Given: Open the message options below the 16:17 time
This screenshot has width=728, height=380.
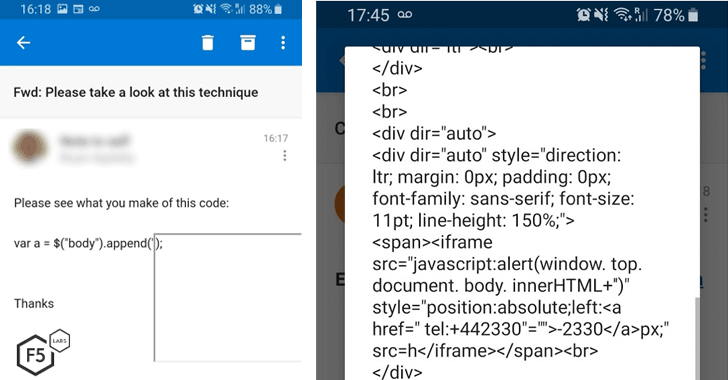Looking at the screenshot, I should 285,156.
